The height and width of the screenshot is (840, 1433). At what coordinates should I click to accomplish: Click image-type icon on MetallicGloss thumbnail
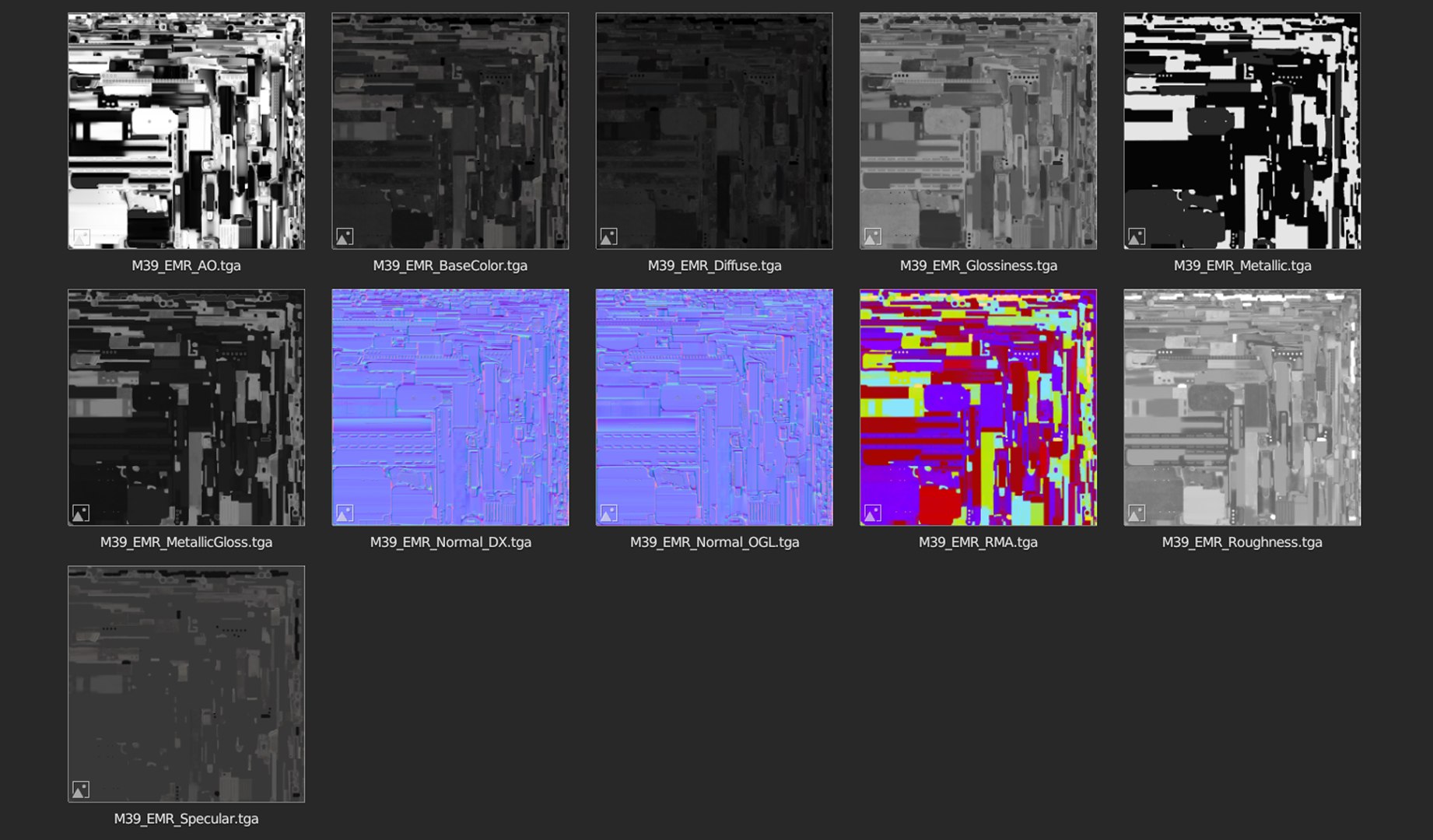81,513
